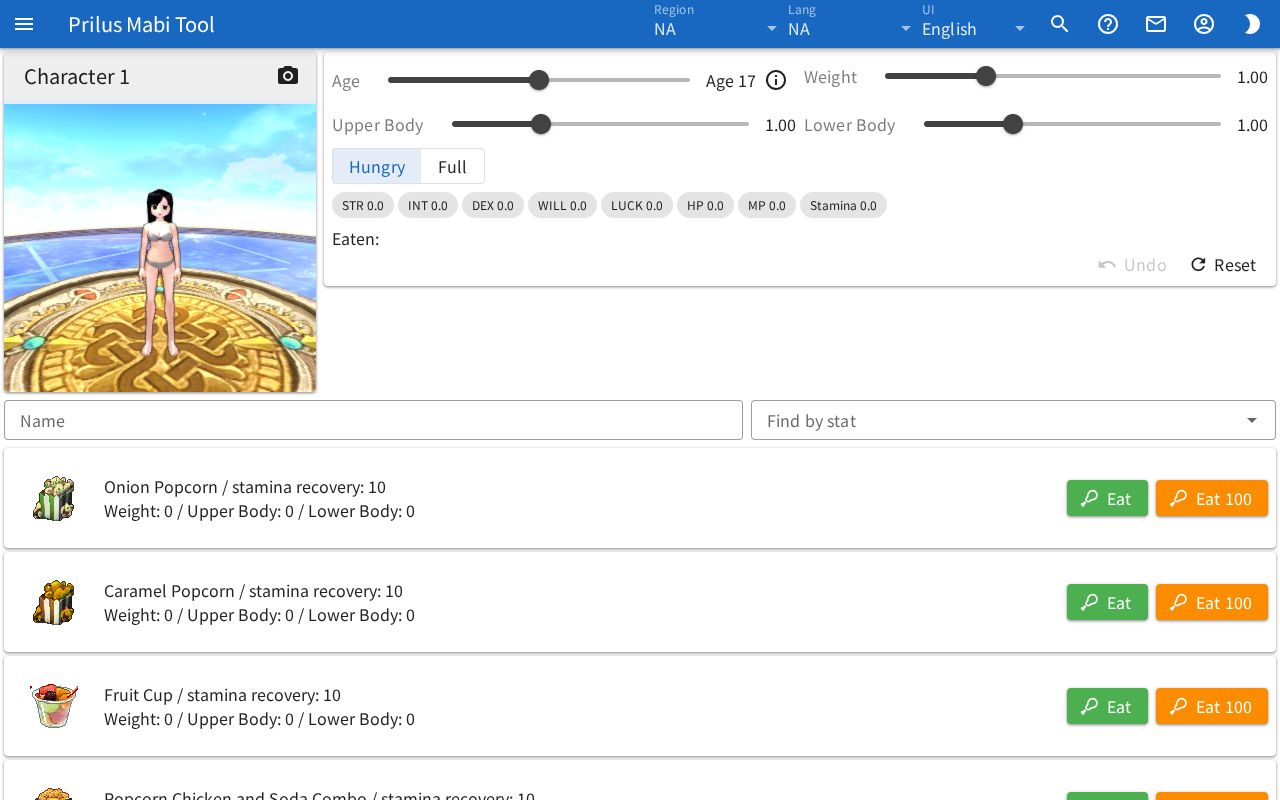
Task: Expand the Find by stat dropdown
Action: click(1013, 420)
